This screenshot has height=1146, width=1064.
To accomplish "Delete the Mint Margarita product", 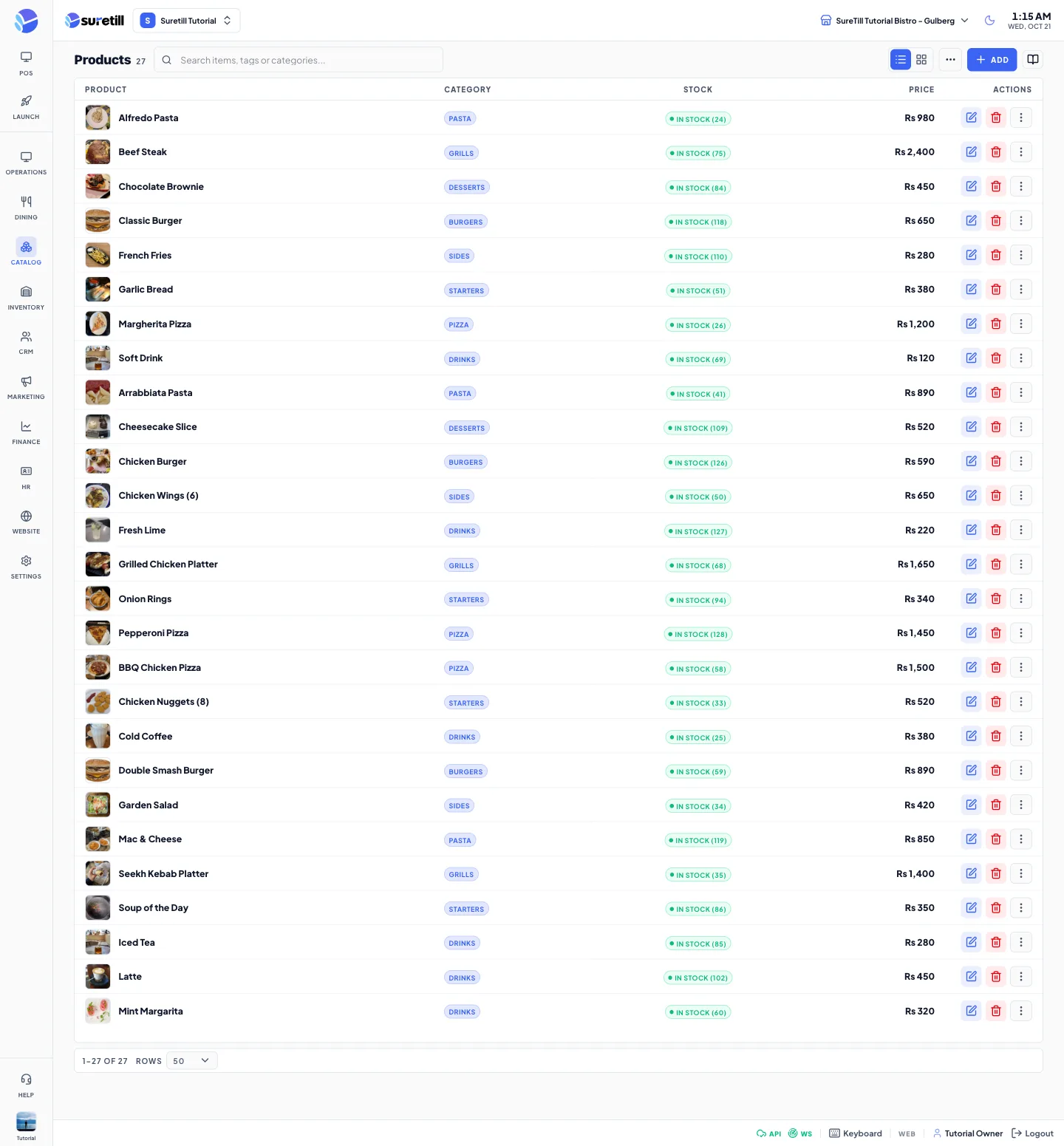I will click(x=996, y=1011).
